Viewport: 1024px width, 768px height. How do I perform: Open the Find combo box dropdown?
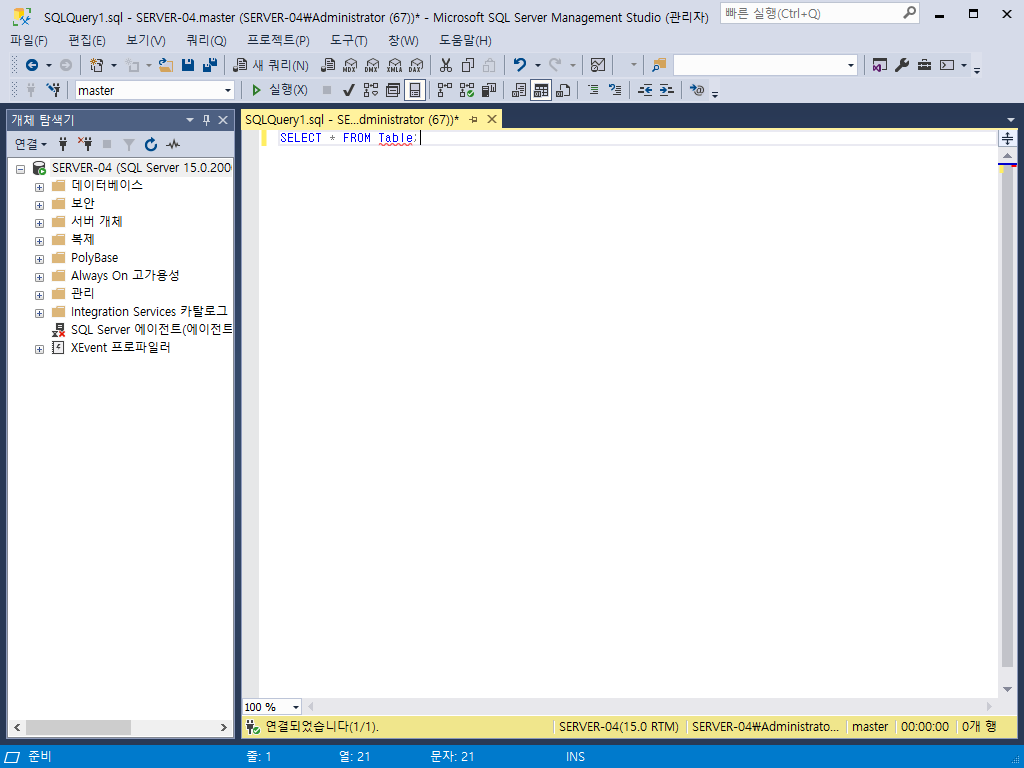[x=850, y=65]
